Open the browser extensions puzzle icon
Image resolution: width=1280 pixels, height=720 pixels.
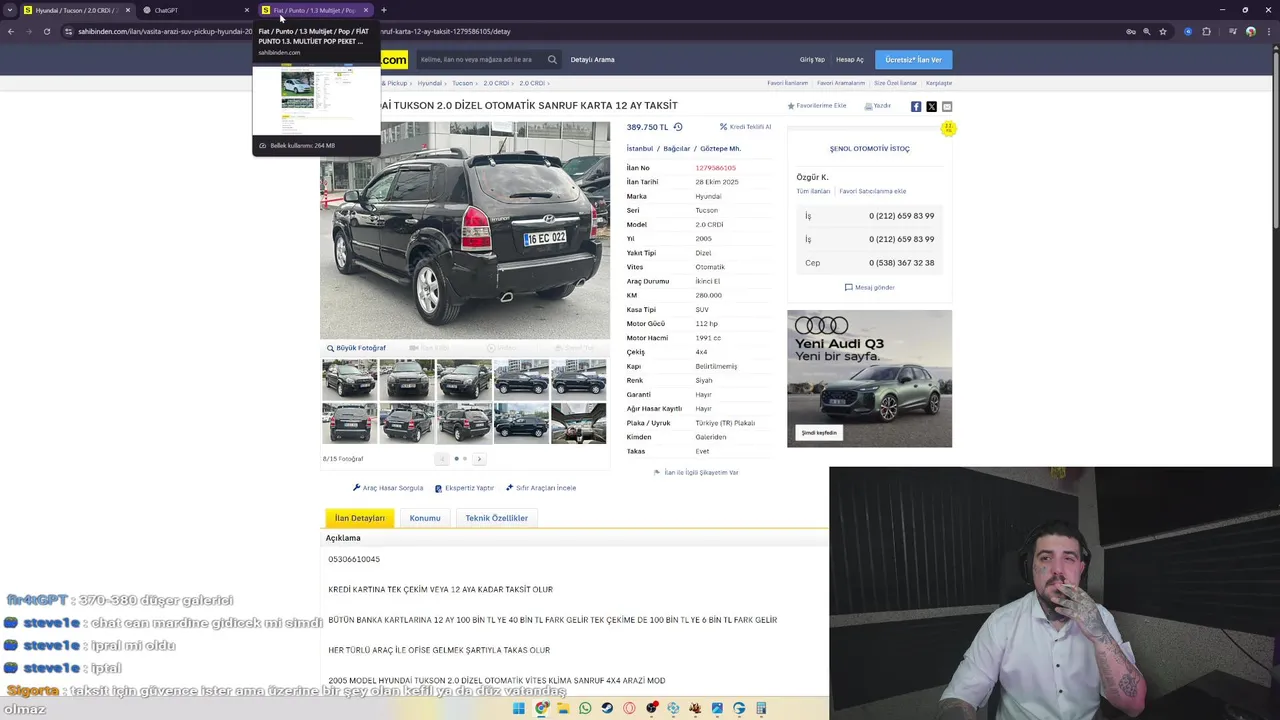pyautogui.click(x=1207, y=31)
